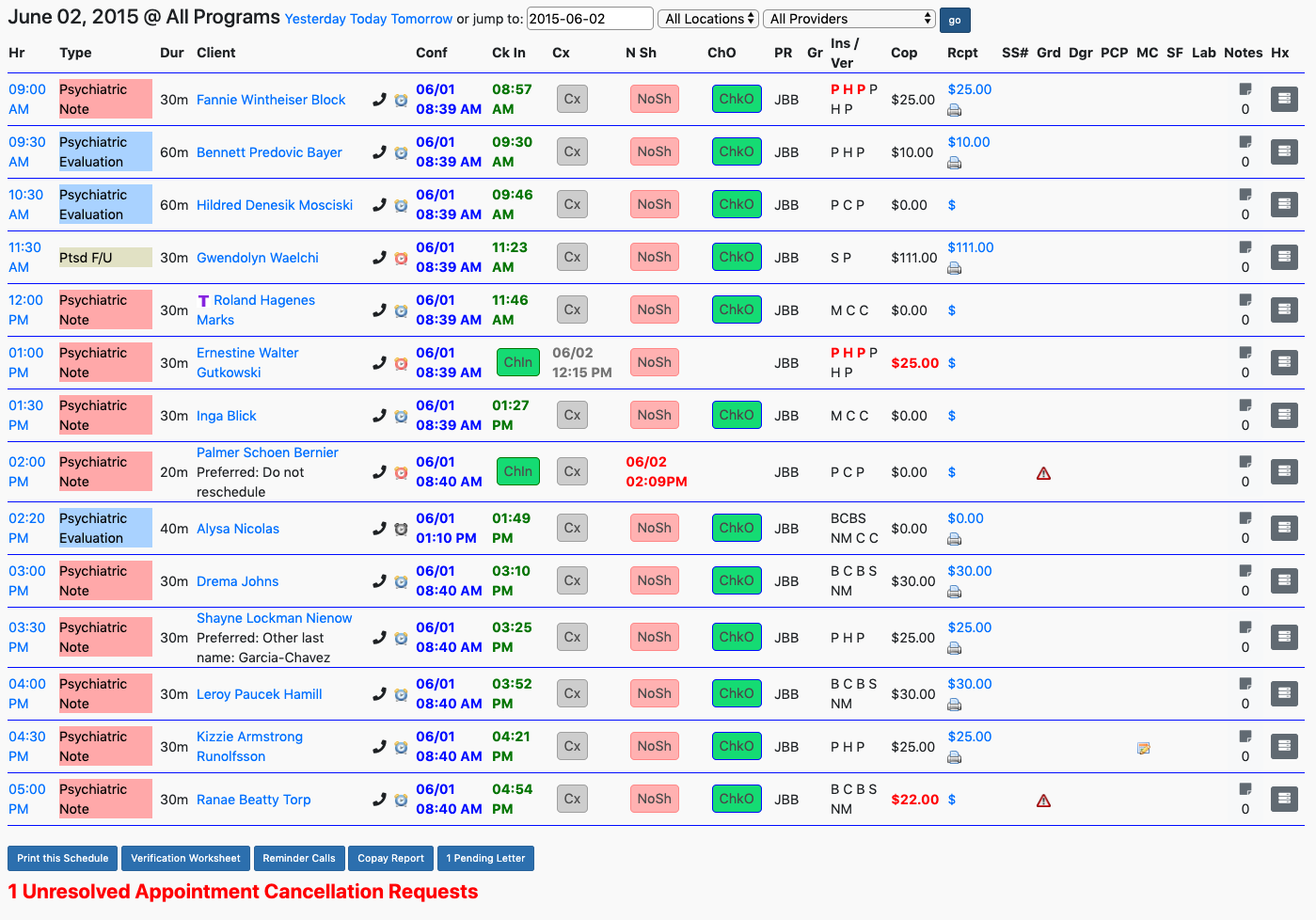The width and height of the screenshot is (1316, 920).
Task: Click phone icon for Alysa Nicolas
Action: (379, 529)
